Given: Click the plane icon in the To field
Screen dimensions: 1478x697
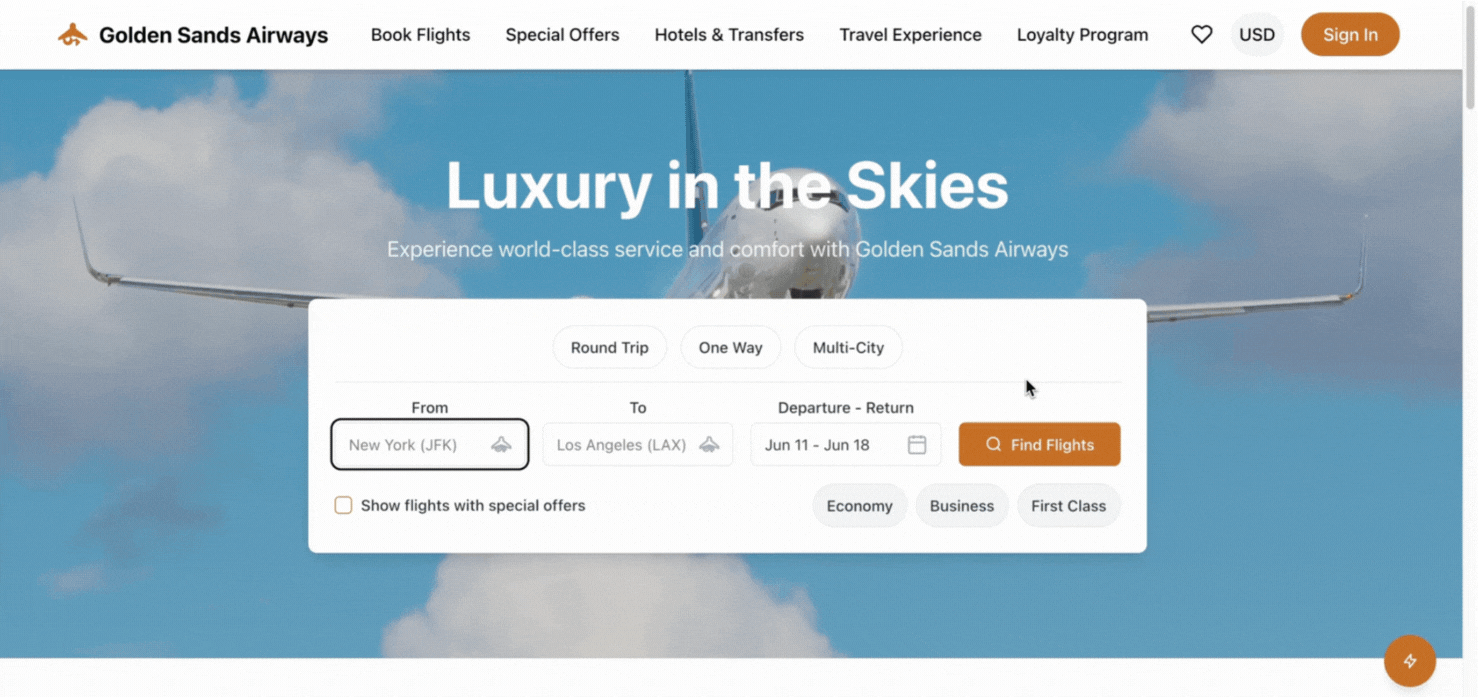Looking at the screenshot, I should (x=711, y=444).
